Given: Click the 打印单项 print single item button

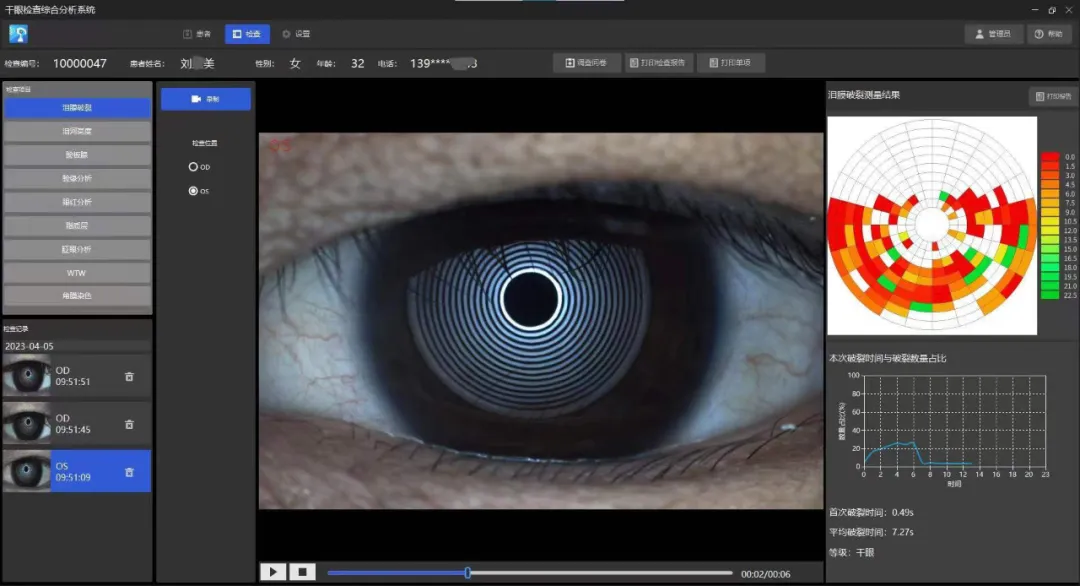Looking at the screenshot, I should [730, 63].
